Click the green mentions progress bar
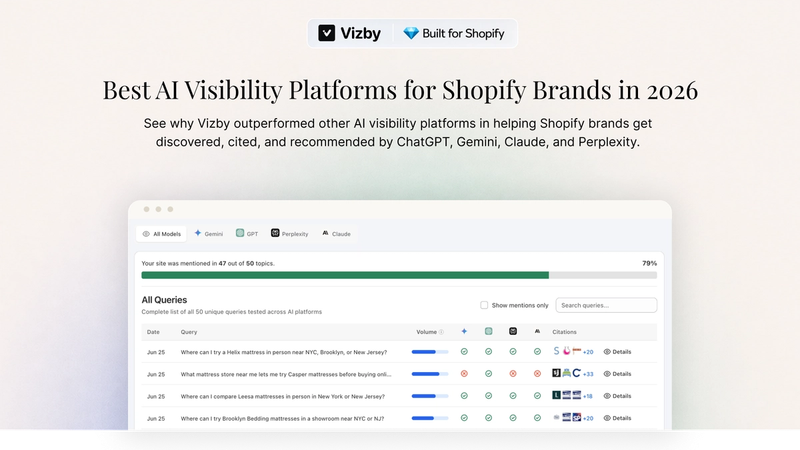This screenshot has height=450, width=800. pyautogui.click(x=345, y=276)
